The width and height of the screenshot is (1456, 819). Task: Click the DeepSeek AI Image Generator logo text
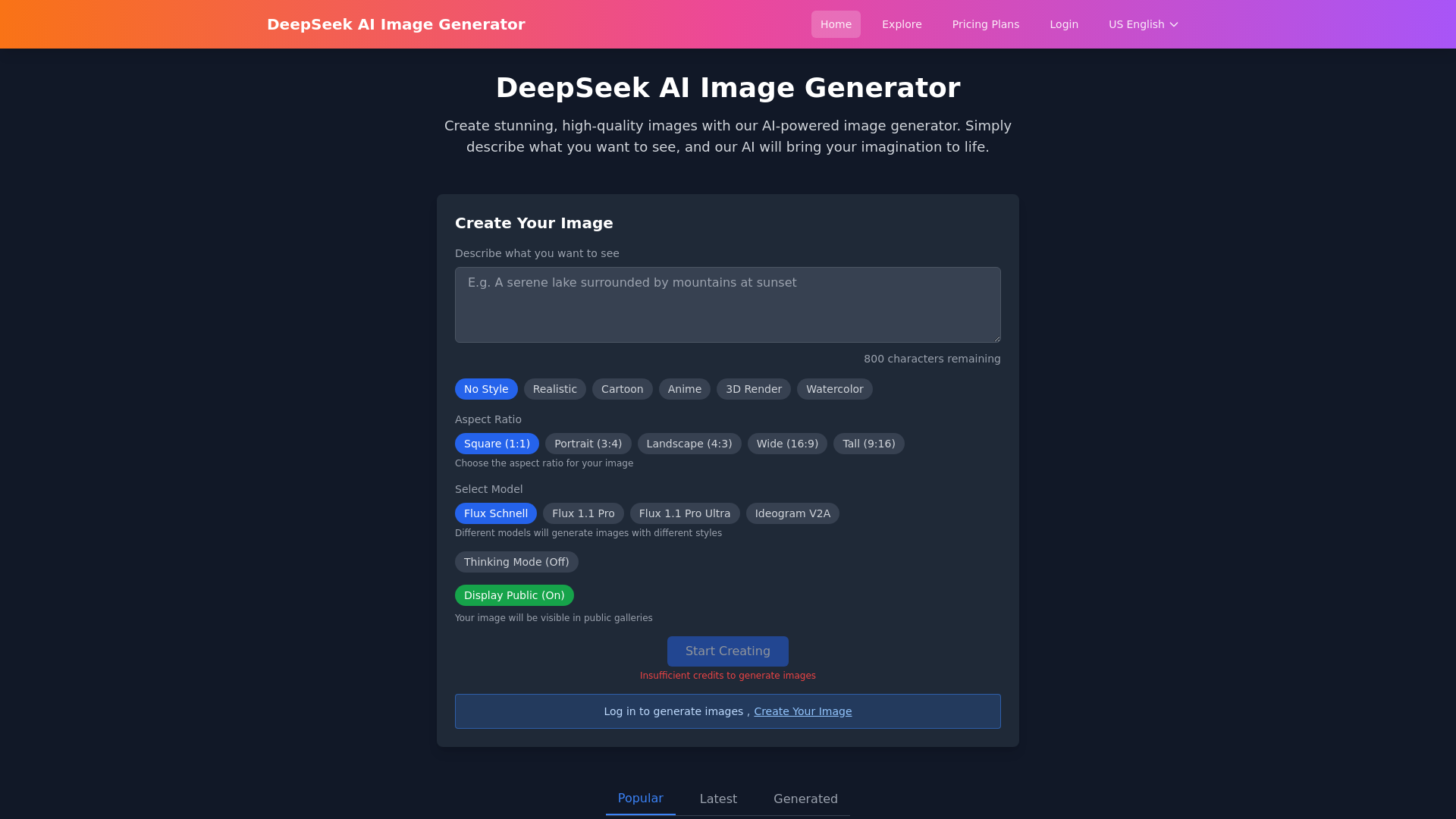click(x=396, y=24)
